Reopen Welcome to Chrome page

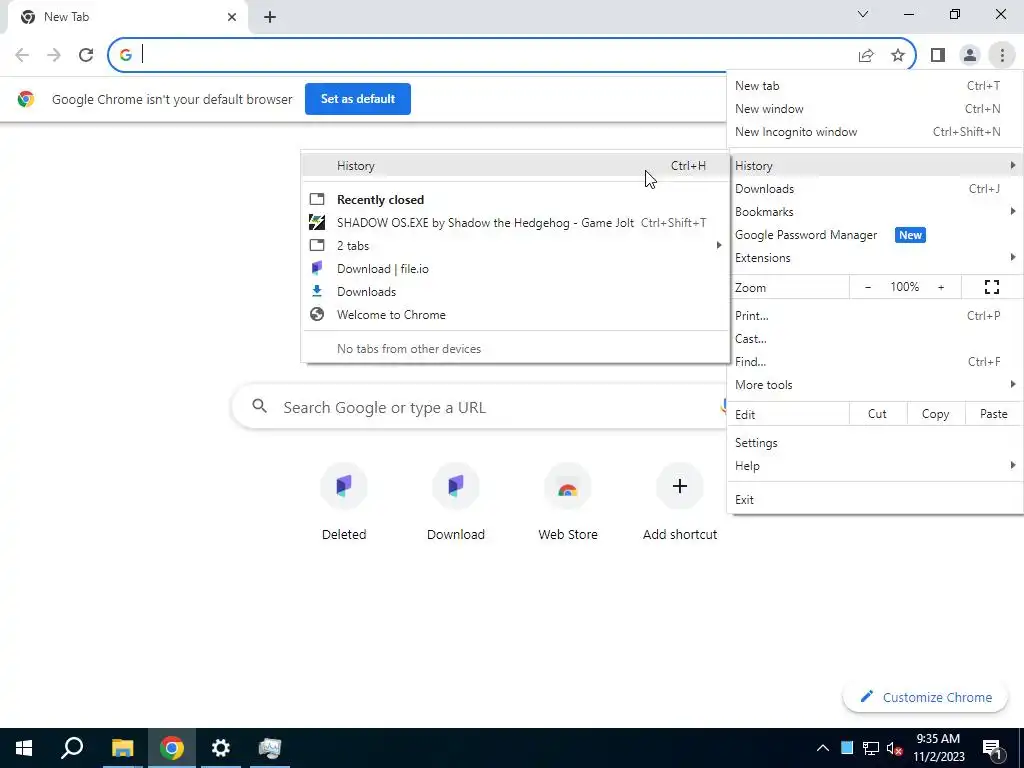coord(515,314)
